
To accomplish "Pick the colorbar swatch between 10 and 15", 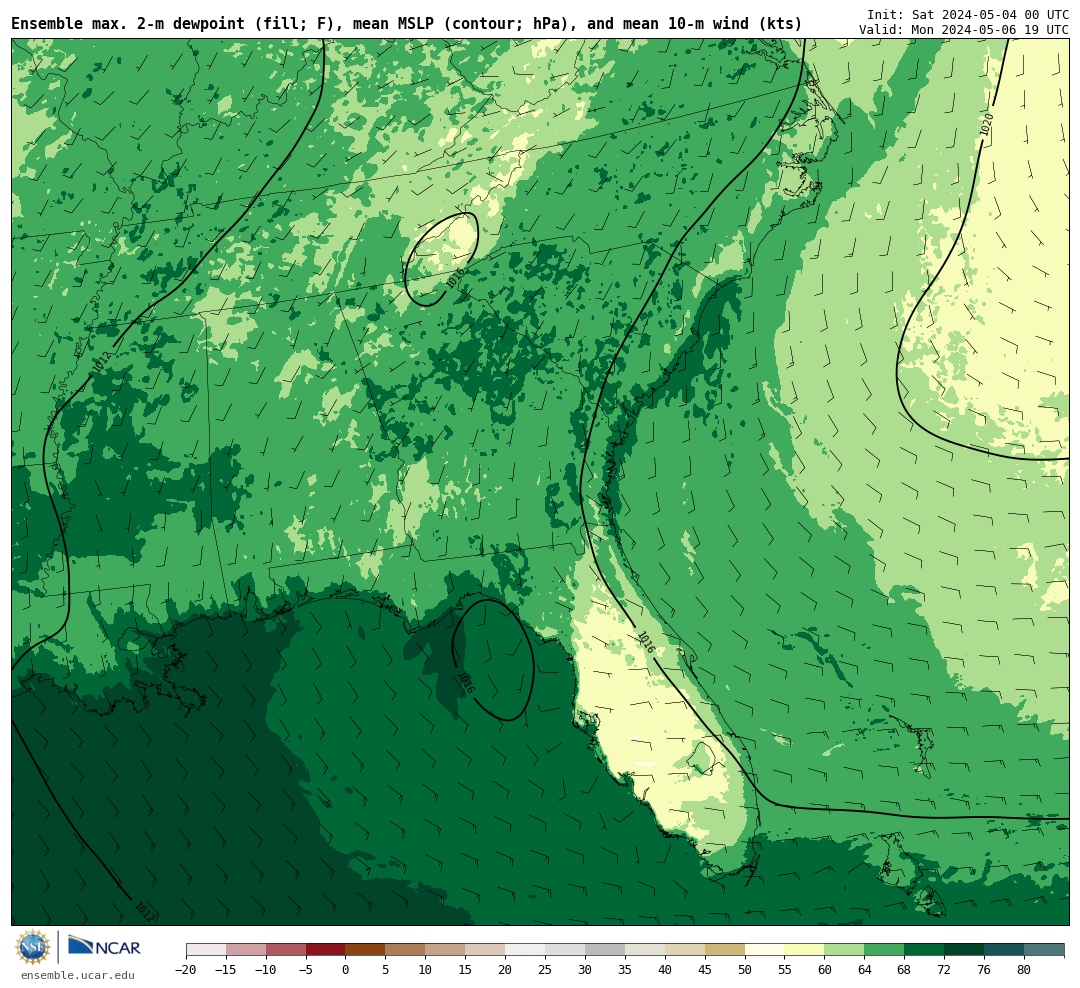I will click(x=446, y=950).
